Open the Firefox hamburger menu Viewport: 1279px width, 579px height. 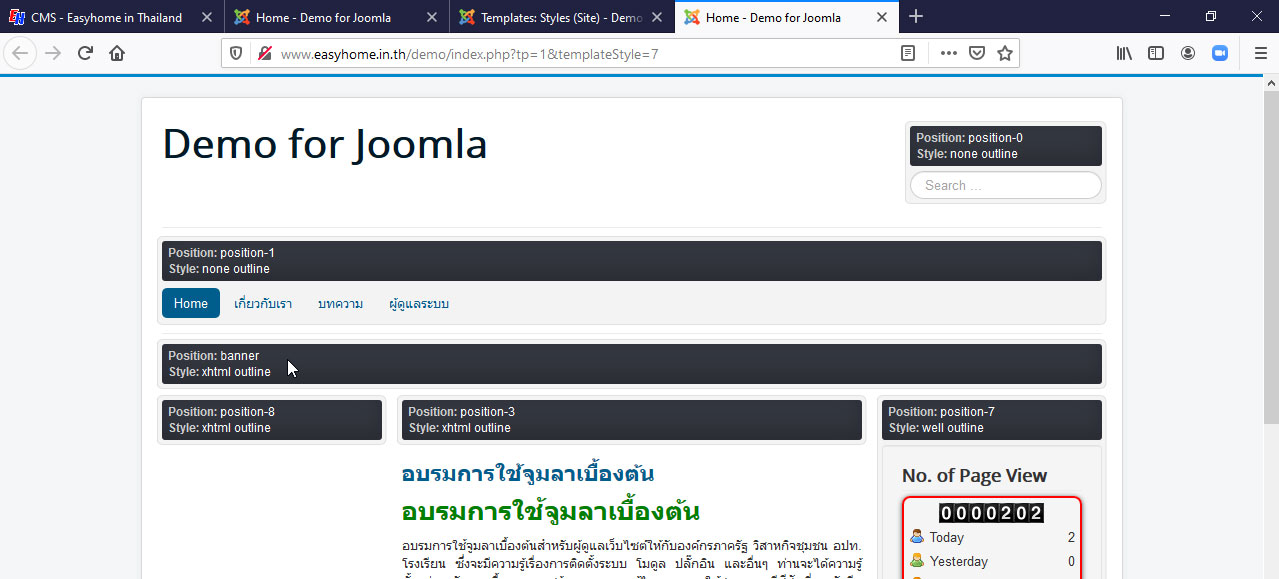coord(1260,53)
